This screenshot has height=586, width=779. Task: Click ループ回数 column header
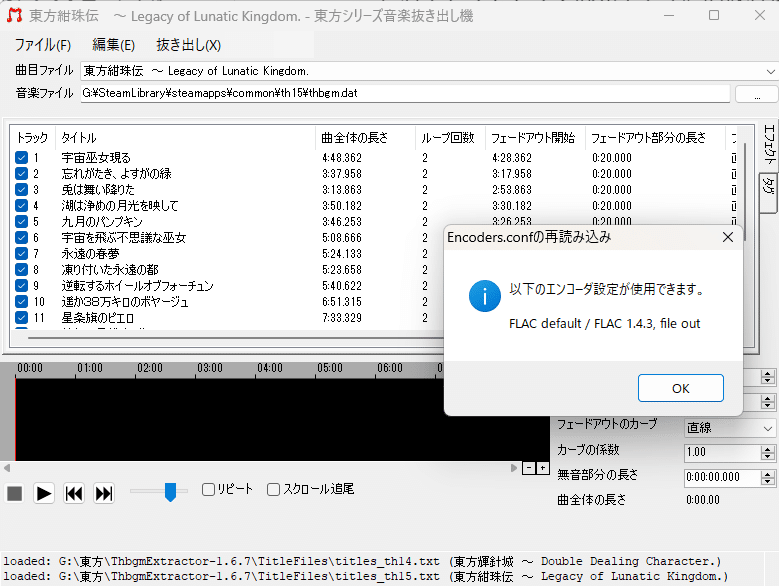450,138
